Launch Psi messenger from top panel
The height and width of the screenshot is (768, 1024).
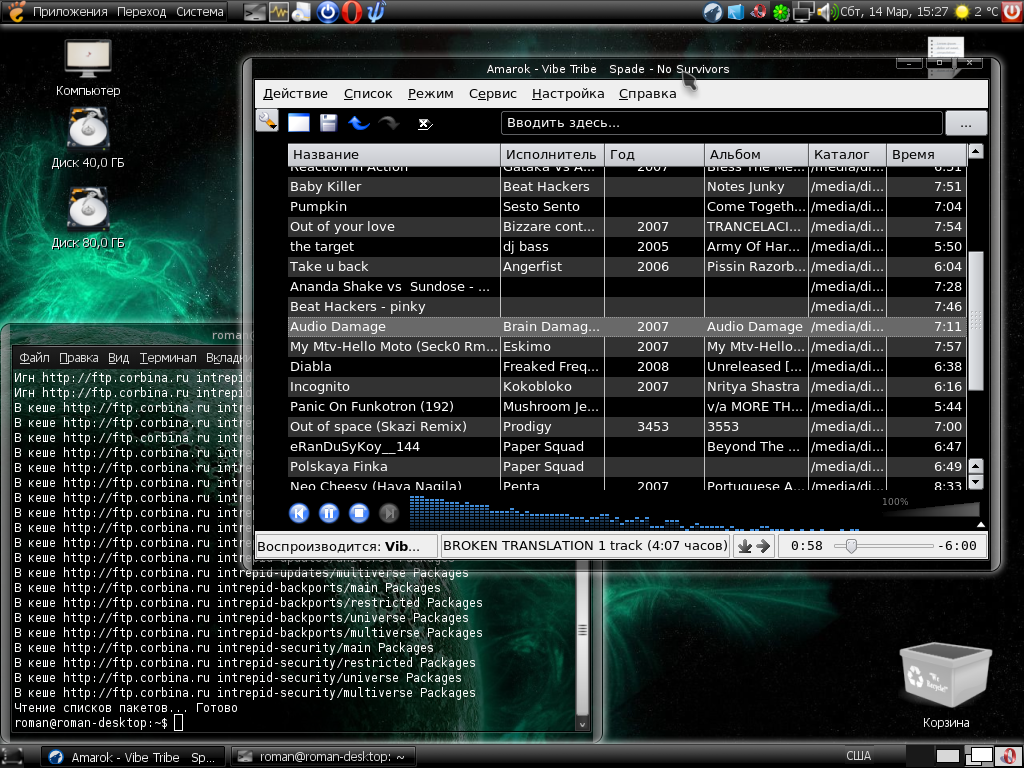[x=376, y=12]
